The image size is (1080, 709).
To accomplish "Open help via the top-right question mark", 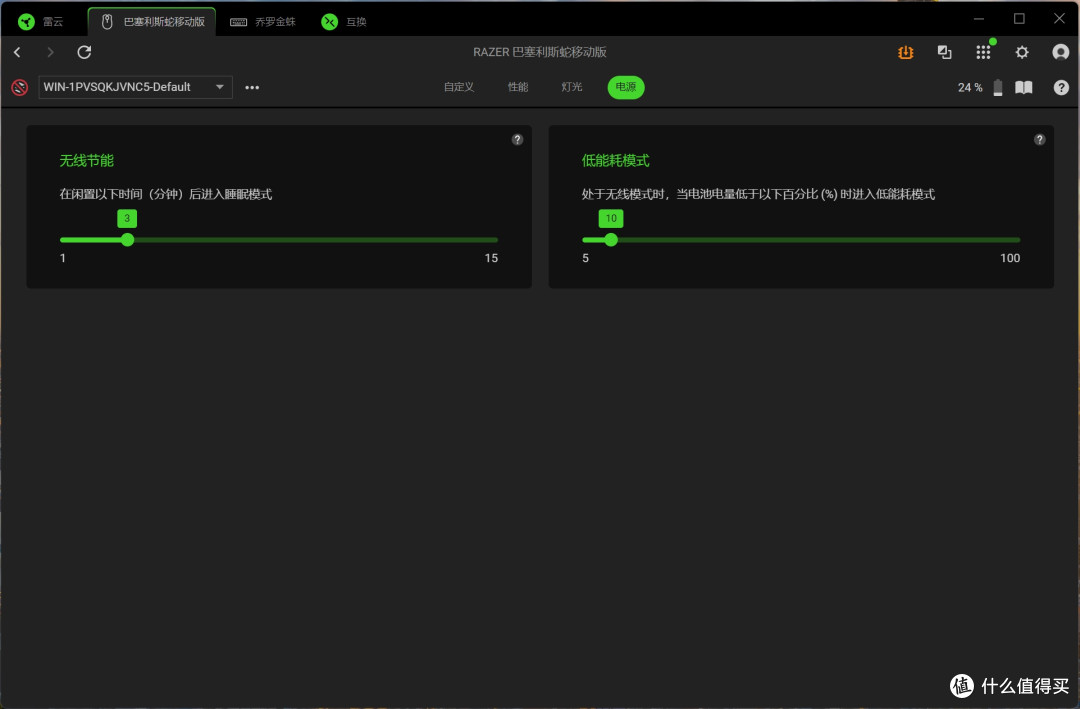I will (1061, 88).
